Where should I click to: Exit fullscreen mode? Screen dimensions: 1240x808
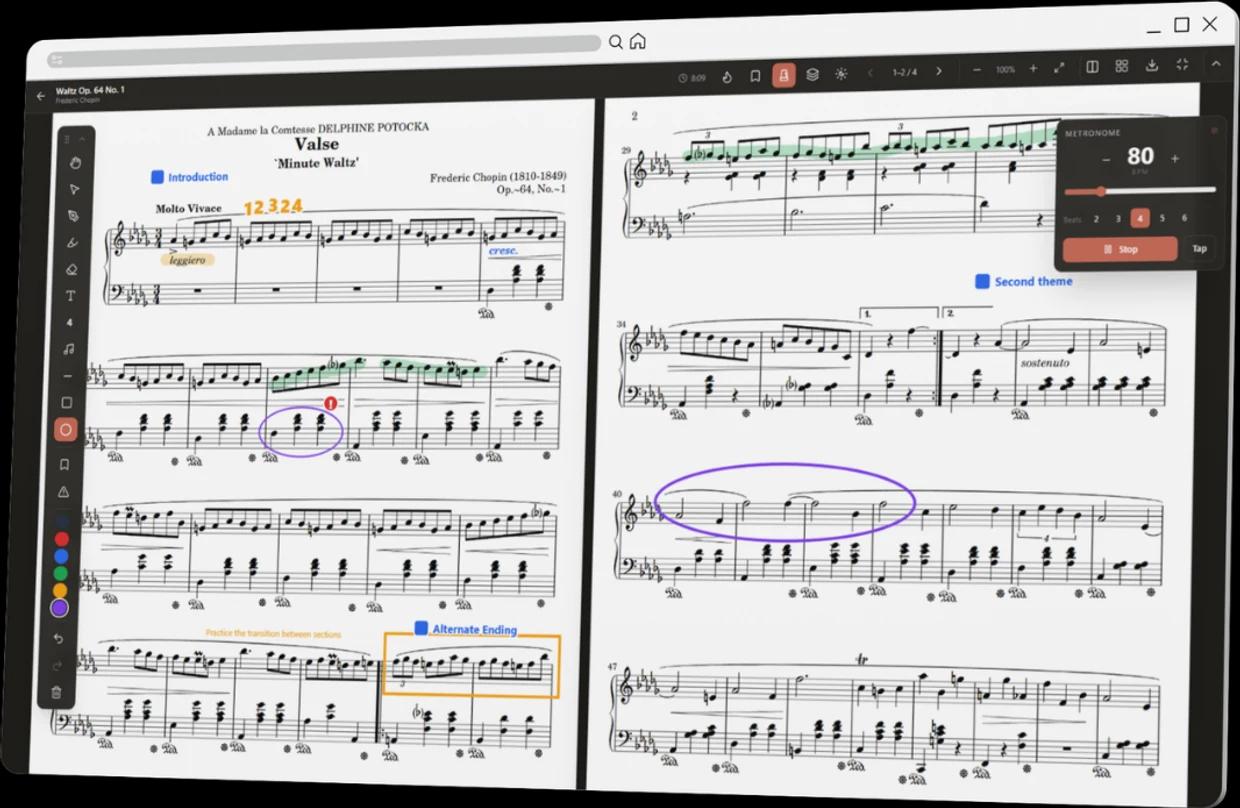1182,64
